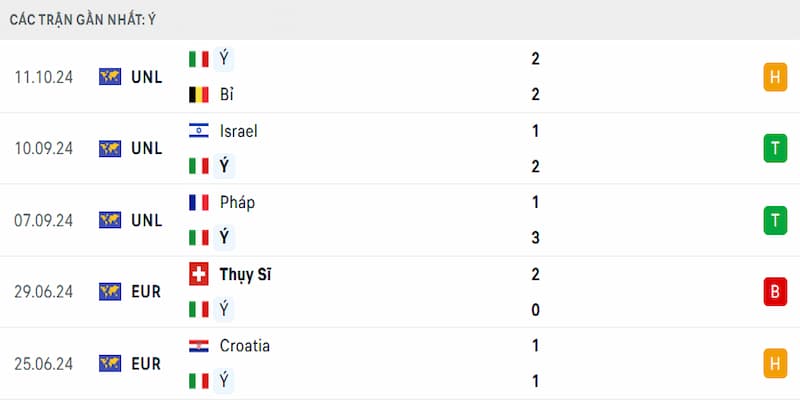The width and height of the screenshot is (800, 400).
Task: Click the orange H badge for Croatia match
Action: (x=775, y=364)
